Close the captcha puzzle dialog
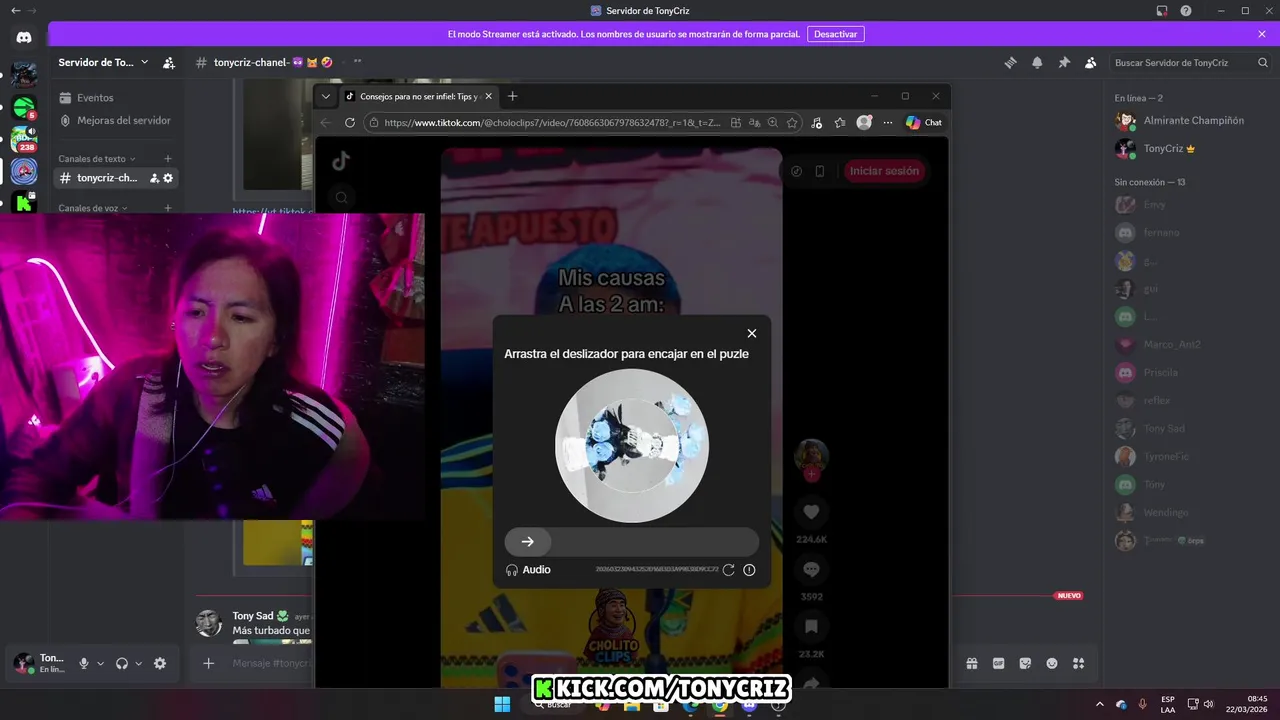The width and height of the screenshot is (1280, 720). [x=752, y=333]
